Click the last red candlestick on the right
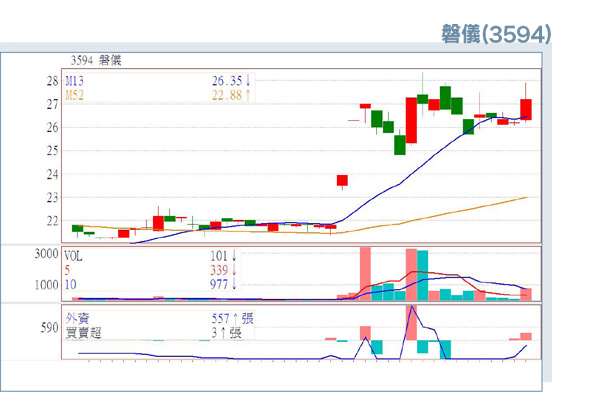Image resolution: width=600 pixels, height=415 pixels. tap(526, 110)
